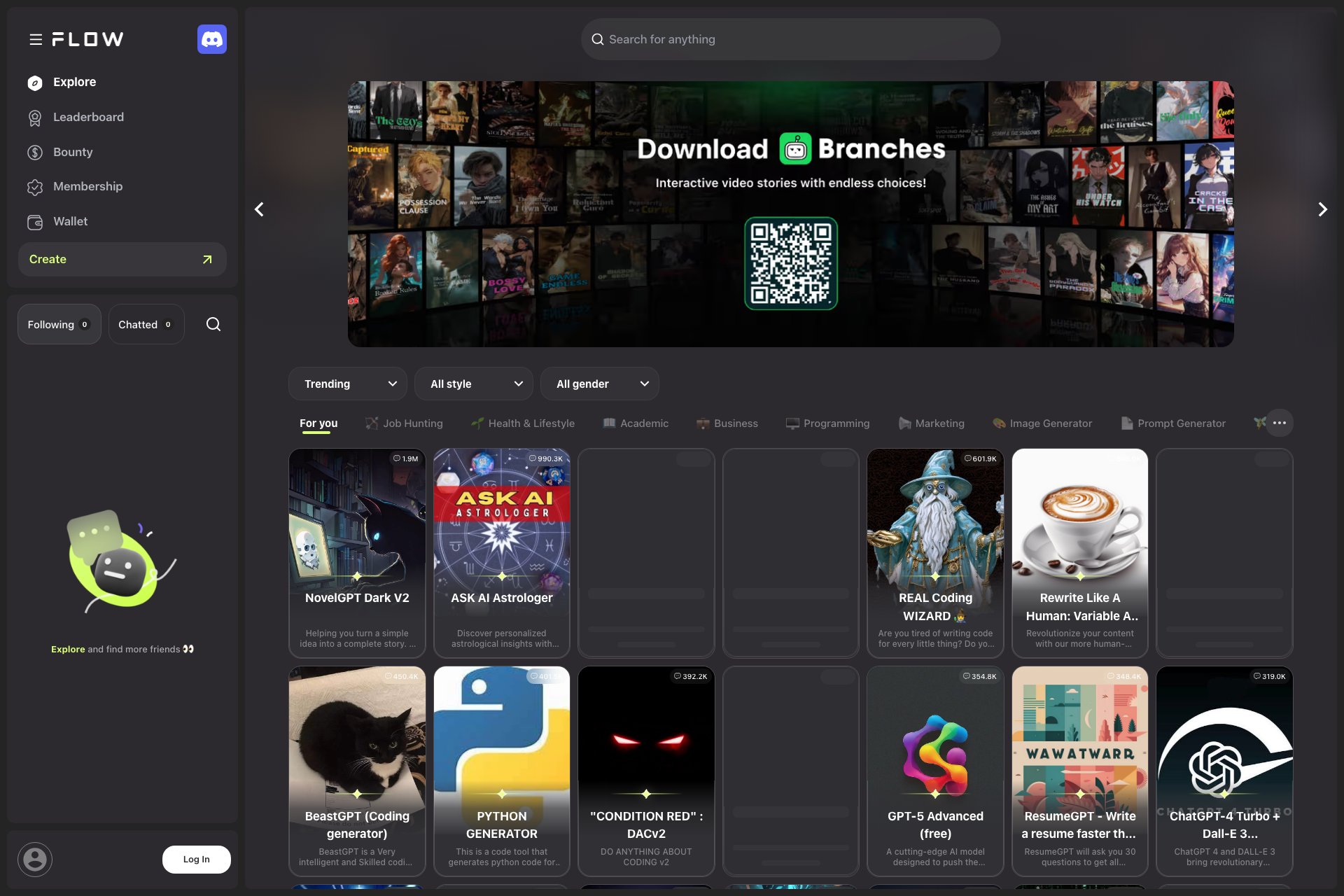1344x896 pixels.
Task: Open the All style dropdown
Action: pyautogui.click(x=473, y=384)
